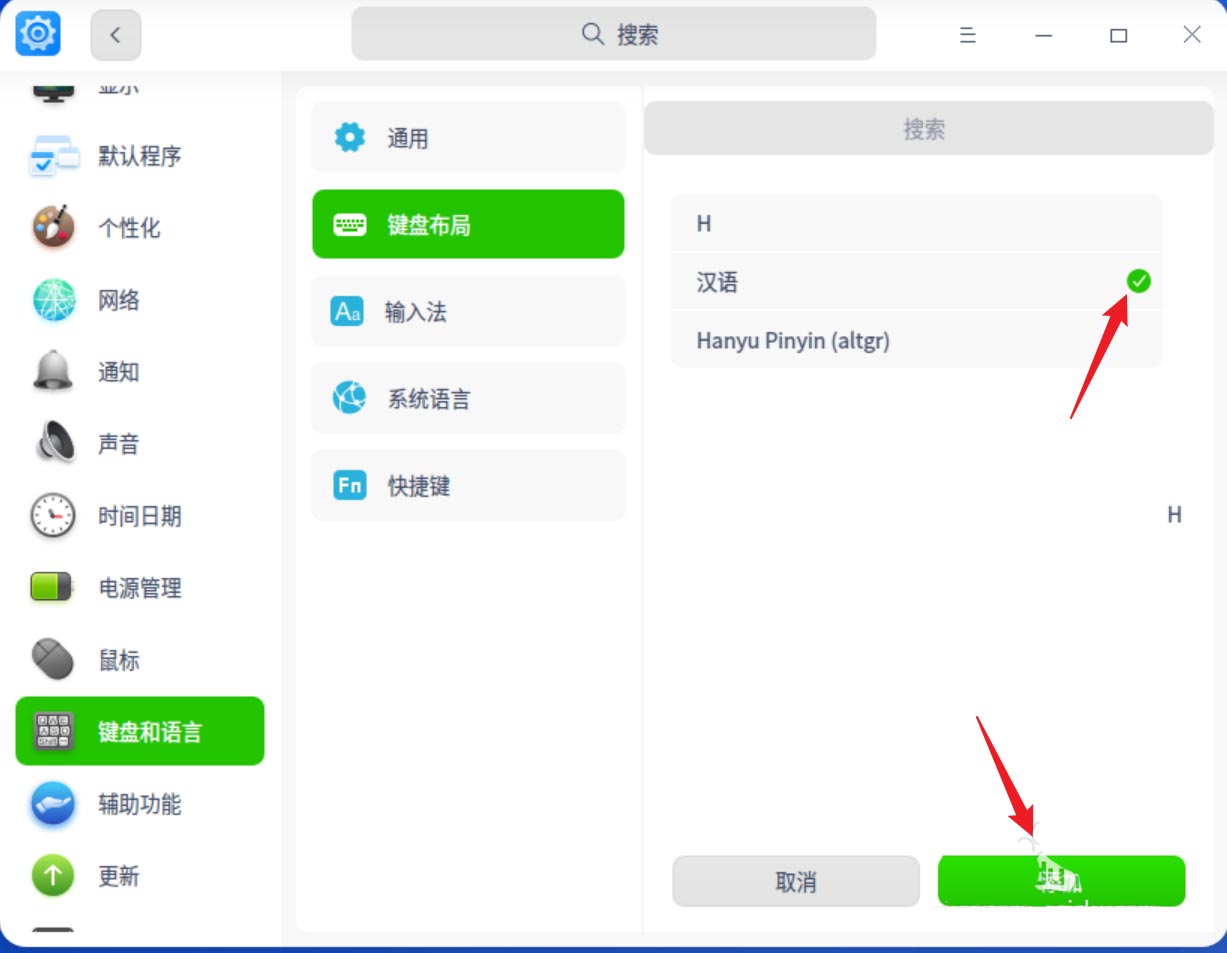
Task: Click the layout search field
Action: 928,129
